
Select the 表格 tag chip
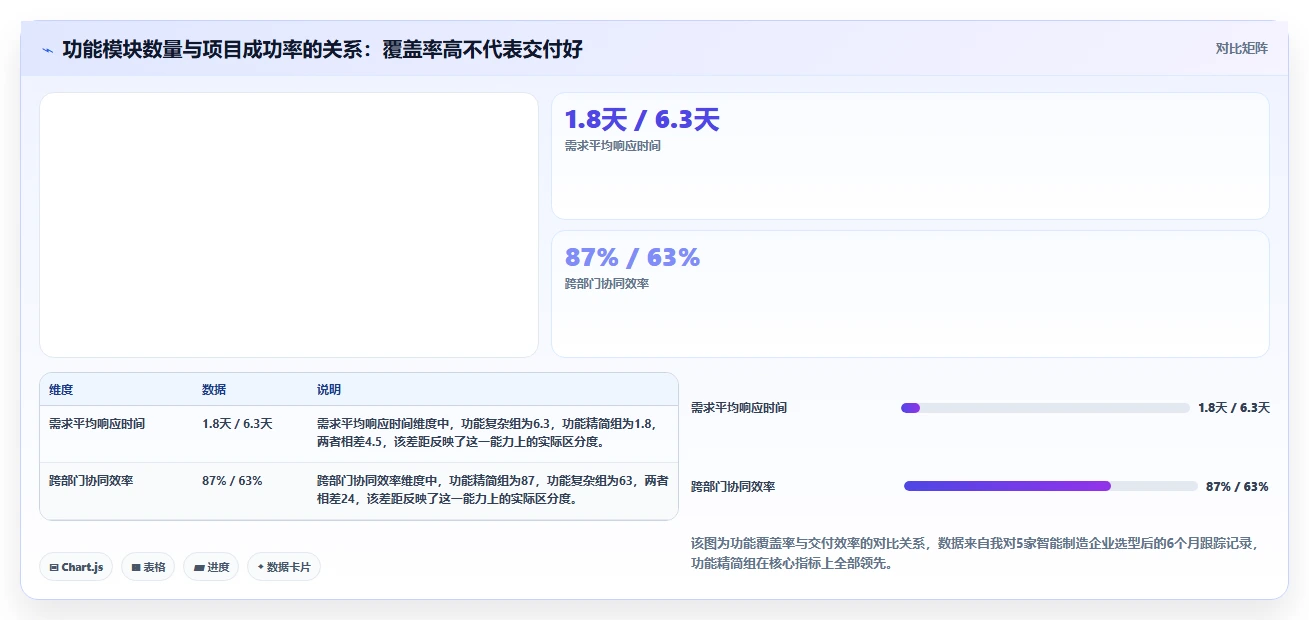click(148, 567)
